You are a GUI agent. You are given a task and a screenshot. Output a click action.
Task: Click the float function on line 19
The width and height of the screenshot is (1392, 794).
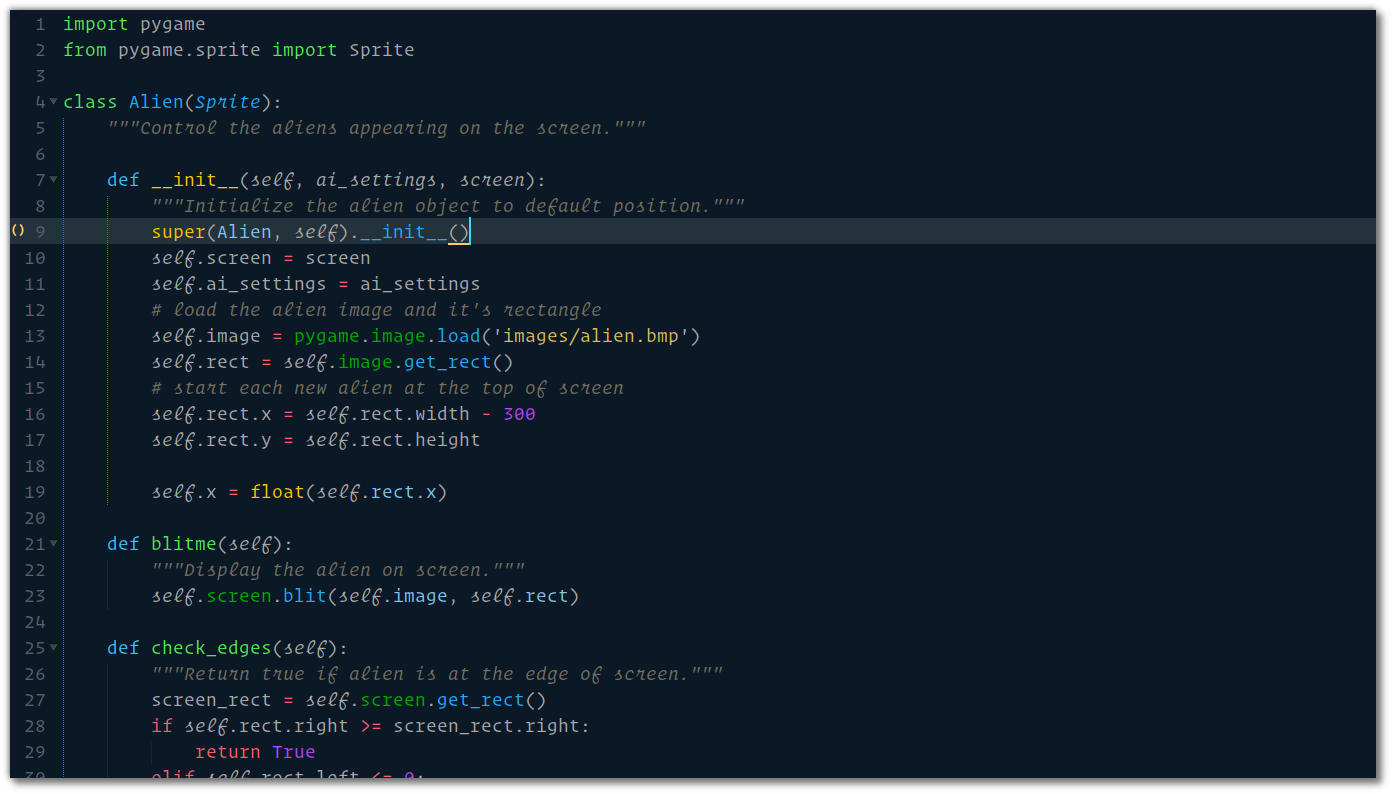coord(277,492)
